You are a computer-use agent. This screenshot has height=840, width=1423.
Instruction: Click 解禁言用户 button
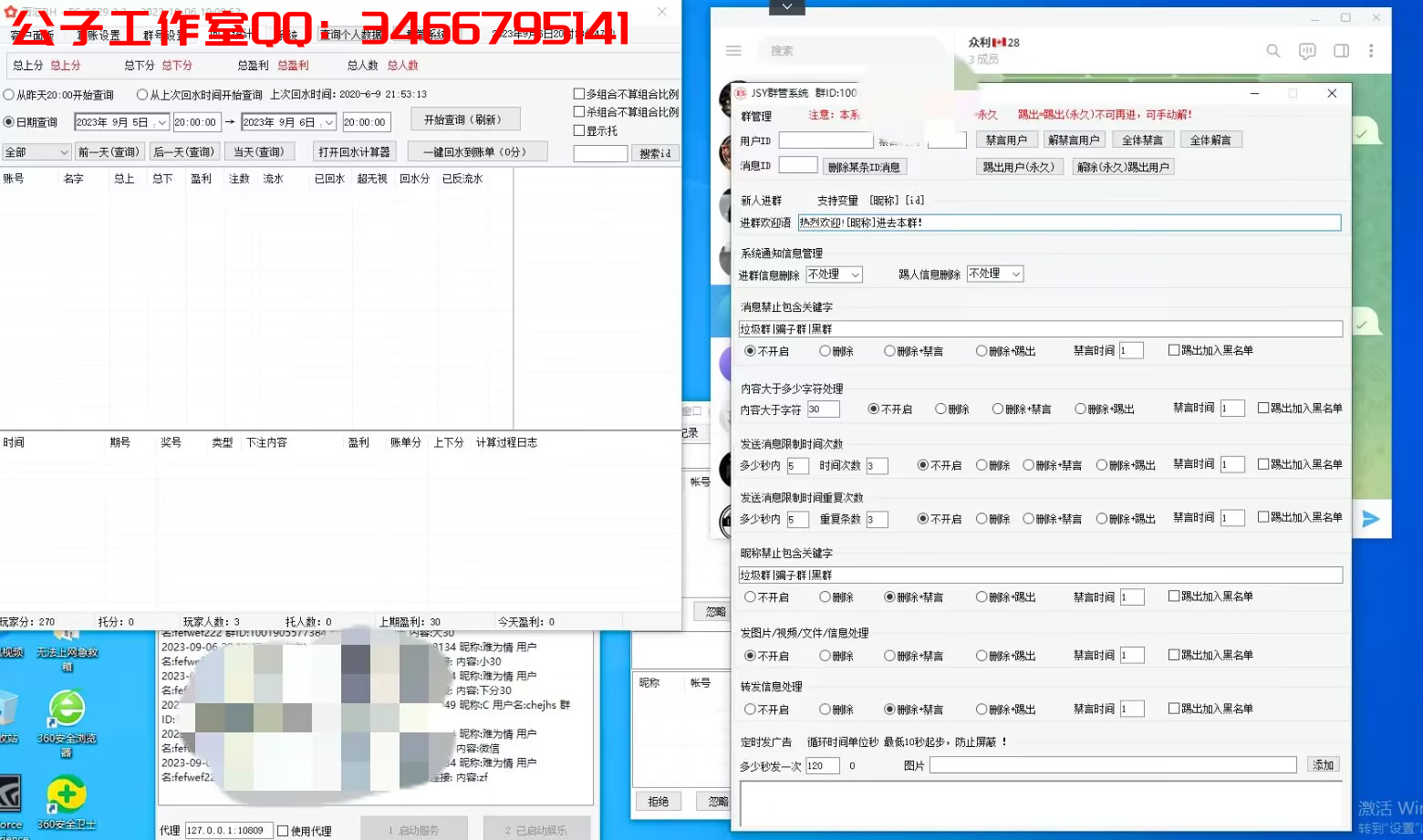pyautogui.click(x=1074, y=140)
